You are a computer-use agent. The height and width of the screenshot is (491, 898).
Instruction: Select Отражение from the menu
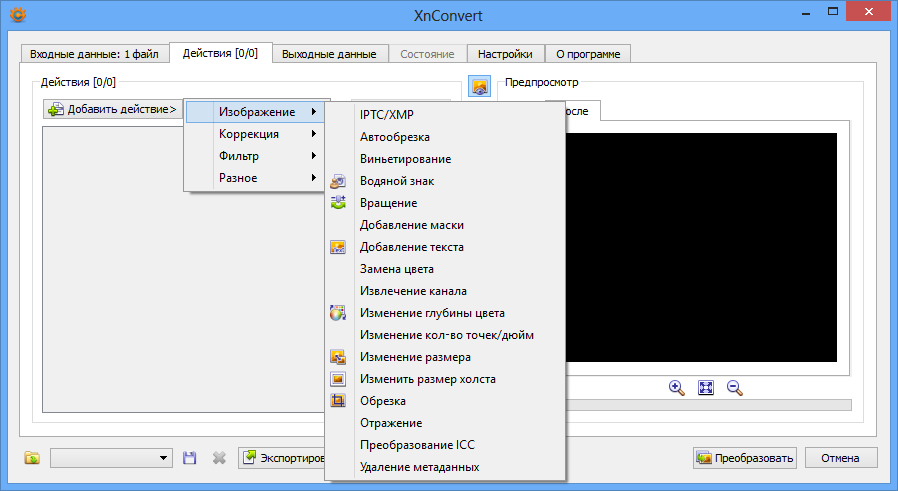(x=445, y=423)
